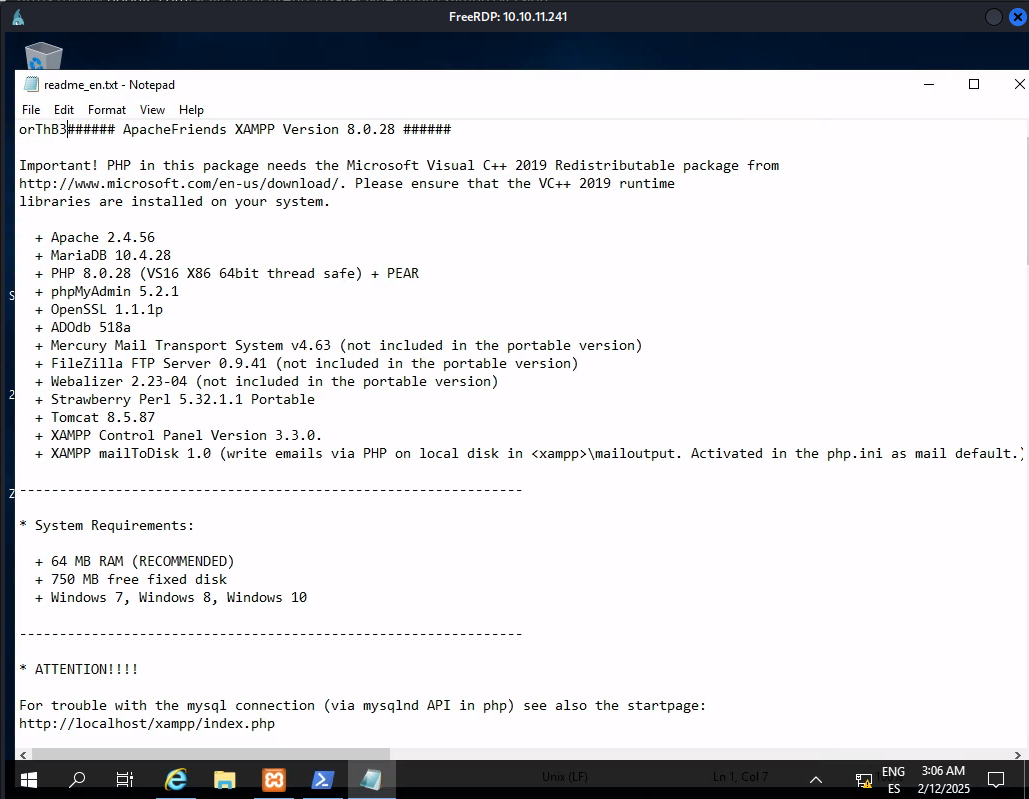This screenshot has width=1029, height=799.
Task: Open the Format menu in Notepad
Action: pos(107,110)
